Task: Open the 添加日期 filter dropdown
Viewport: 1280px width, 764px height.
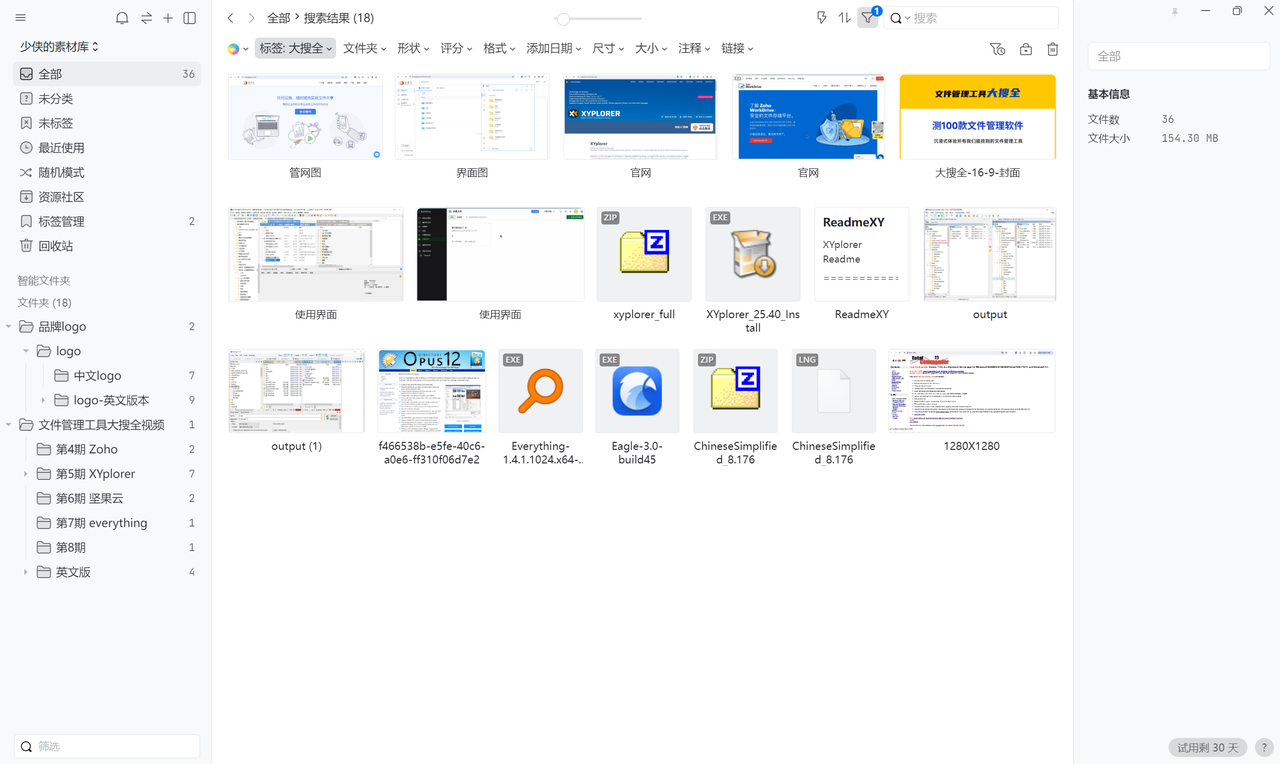Action: click(x=553, y=48)
